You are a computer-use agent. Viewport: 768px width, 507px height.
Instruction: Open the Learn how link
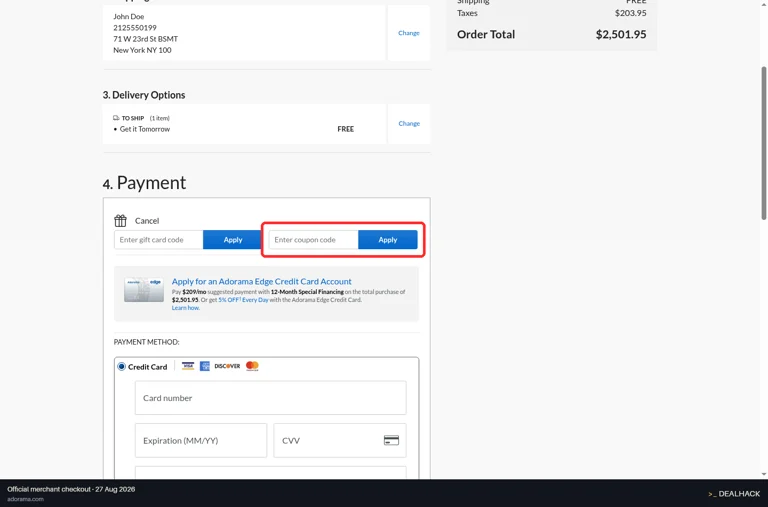186,308
